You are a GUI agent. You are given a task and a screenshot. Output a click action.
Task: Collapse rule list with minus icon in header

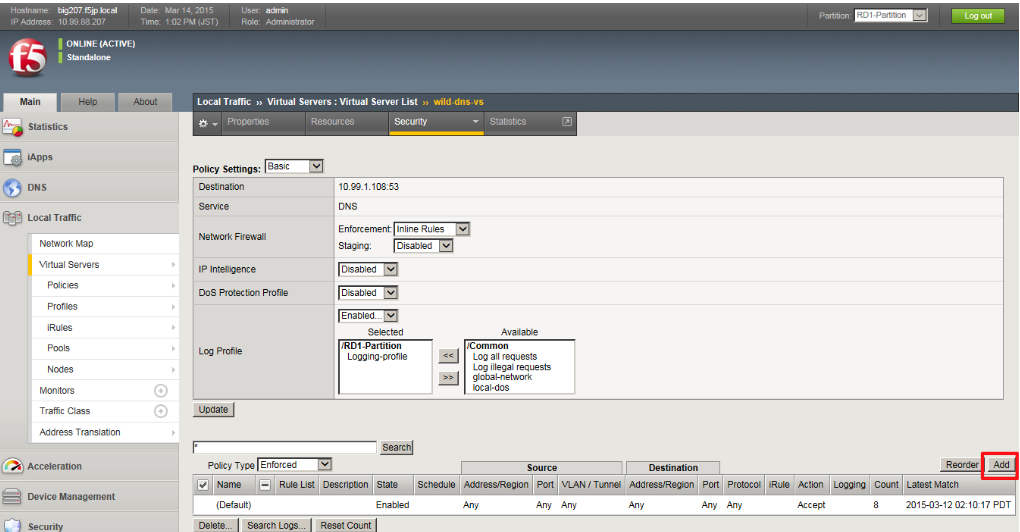[x=265, y=485]
